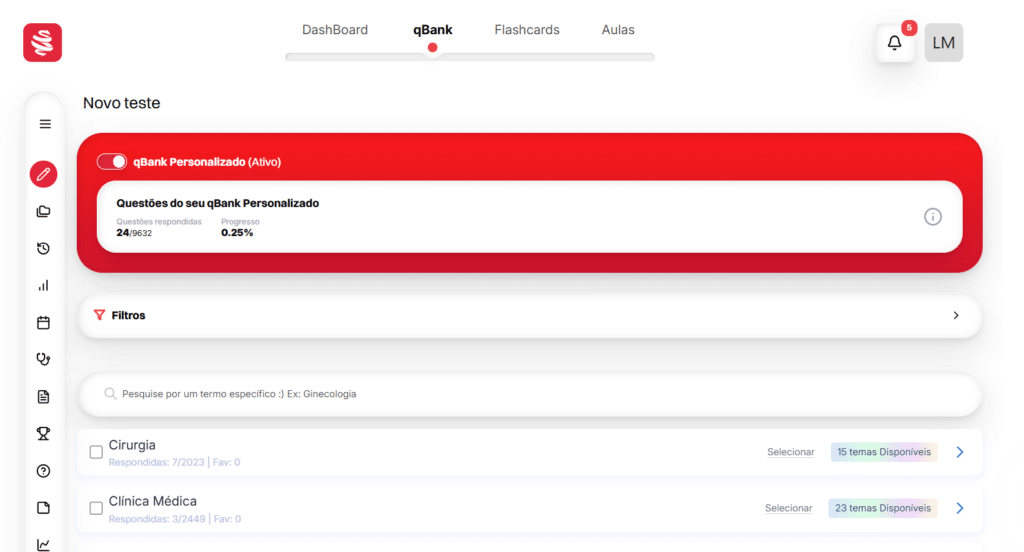The height and width of the screenshot is (552, 1024).
Task: Expand Cirurgia themes with blue chevron
Action: (959, 452)
